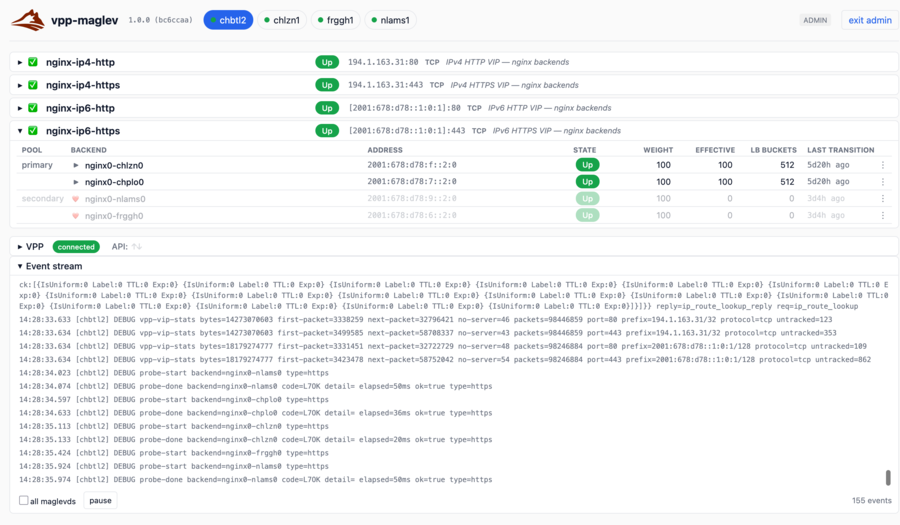Expand the nginx-ip6-http frontend row
900x525 pixels.
20,108
